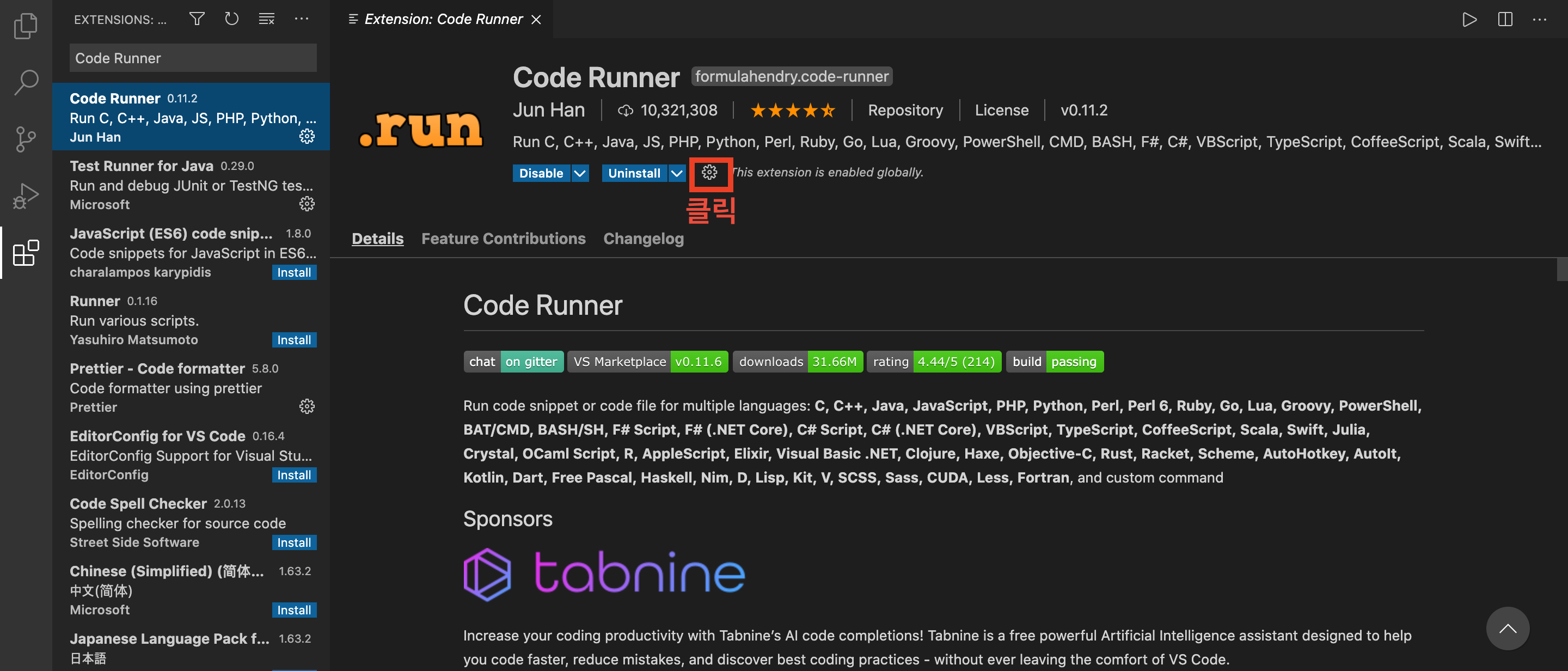Switch to the Changelog tab
Screen dimensions: 1568x671
pyautogui.click(x=643, y=239)
